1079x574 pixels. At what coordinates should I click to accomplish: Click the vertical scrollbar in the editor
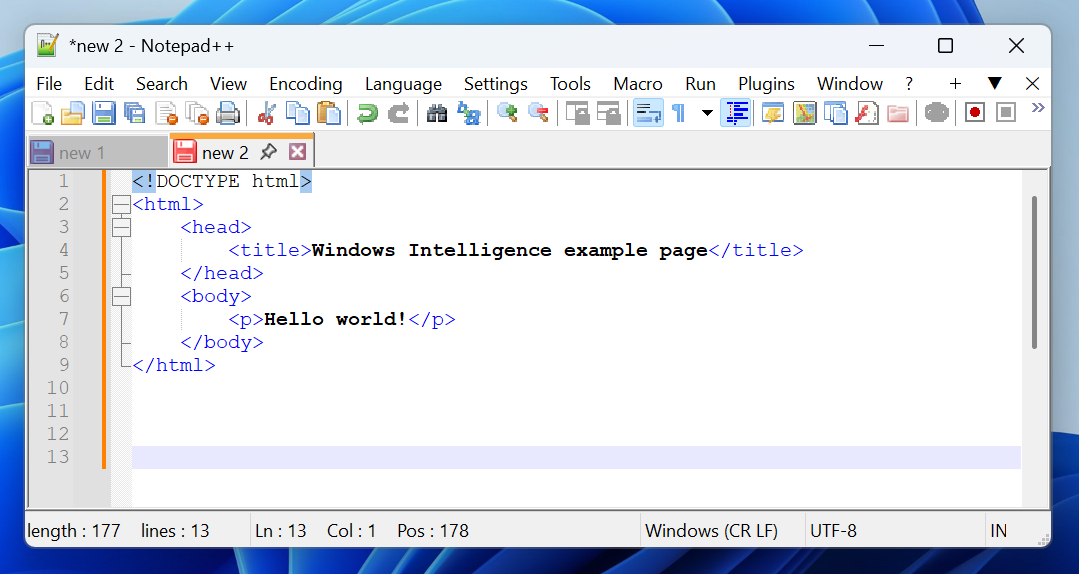1034,272
